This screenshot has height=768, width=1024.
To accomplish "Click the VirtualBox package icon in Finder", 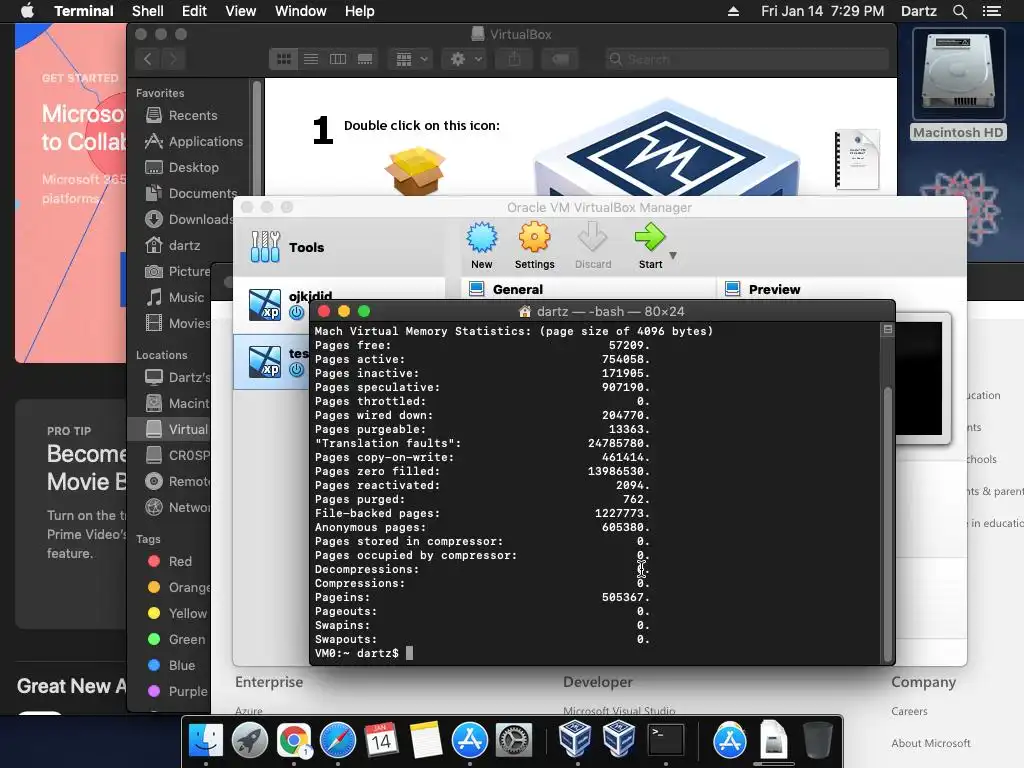I will tap(415, 170).
